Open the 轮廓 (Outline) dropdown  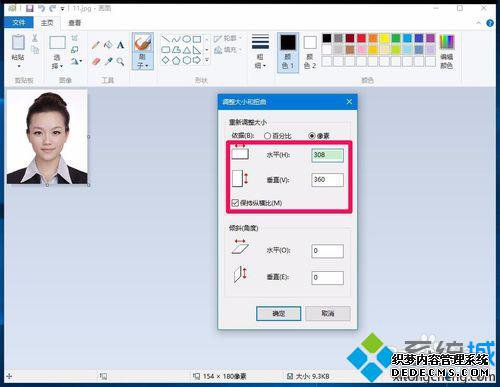tap(228, 38)
